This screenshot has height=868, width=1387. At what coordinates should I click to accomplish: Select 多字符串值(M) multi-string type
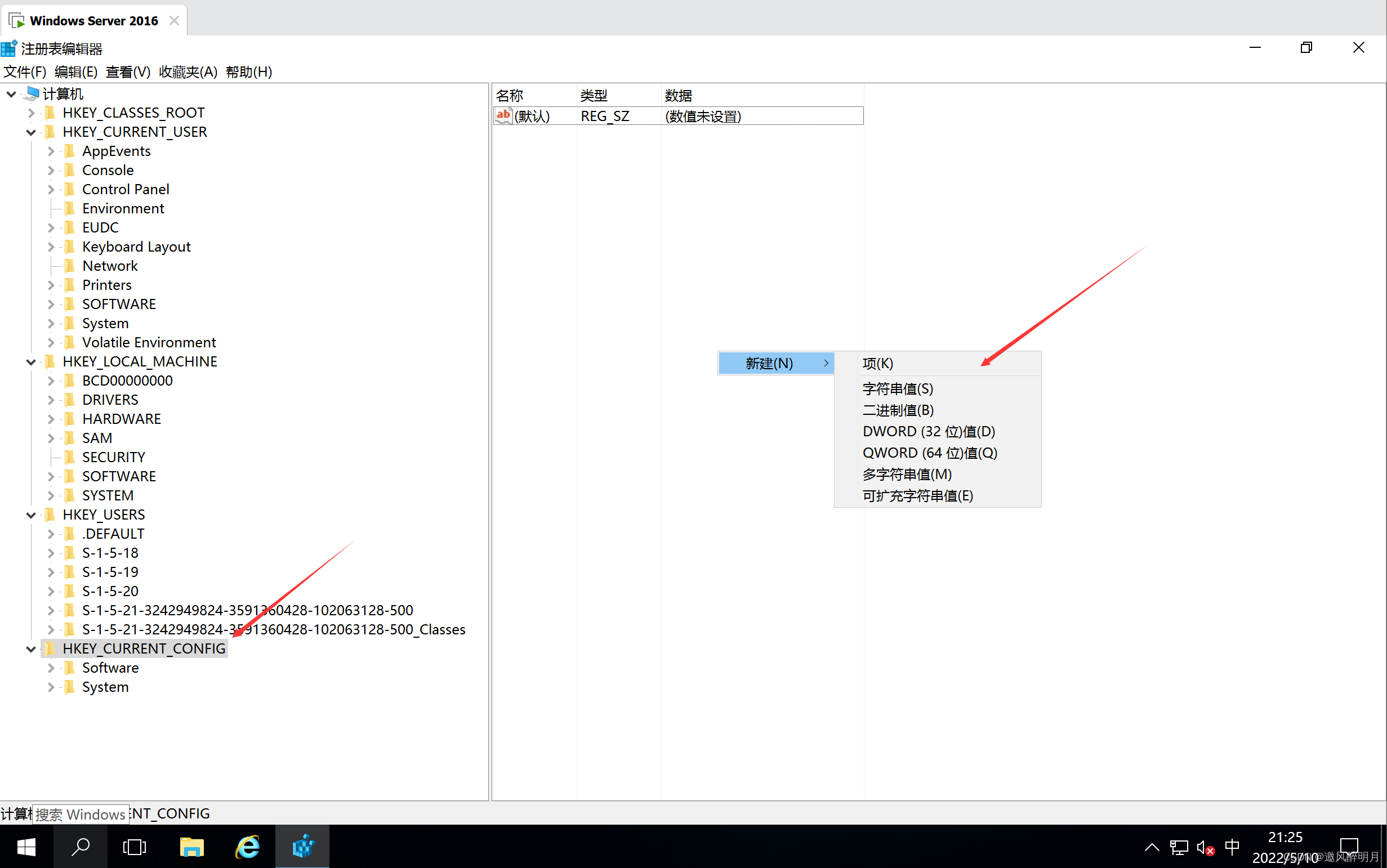tap(906, 473)
